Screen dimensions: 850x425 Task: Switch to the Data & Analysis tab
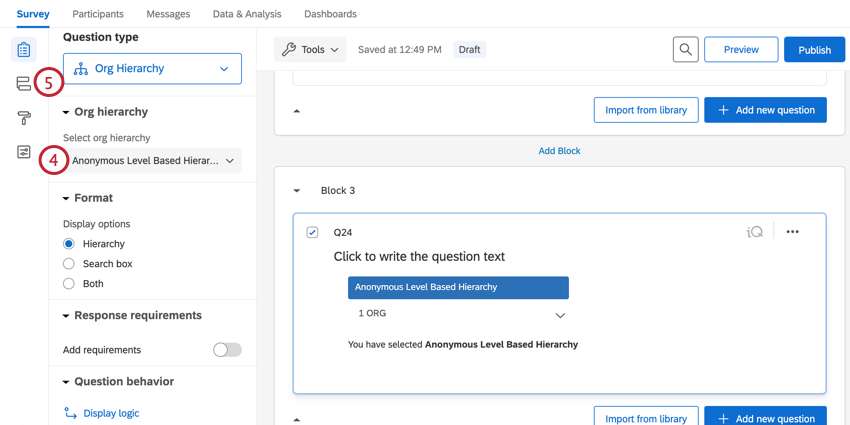pos(247,14)
